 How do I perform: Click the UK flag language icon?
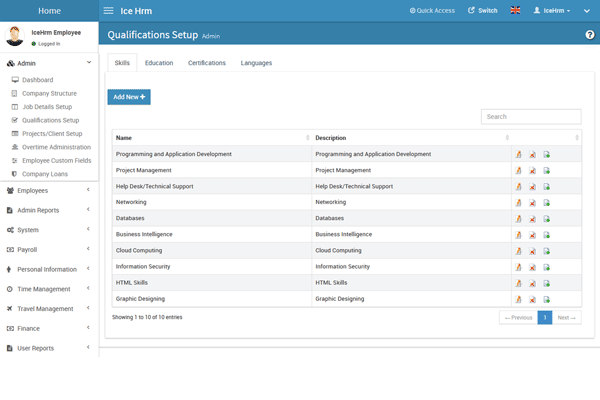[x=515, y=11]
